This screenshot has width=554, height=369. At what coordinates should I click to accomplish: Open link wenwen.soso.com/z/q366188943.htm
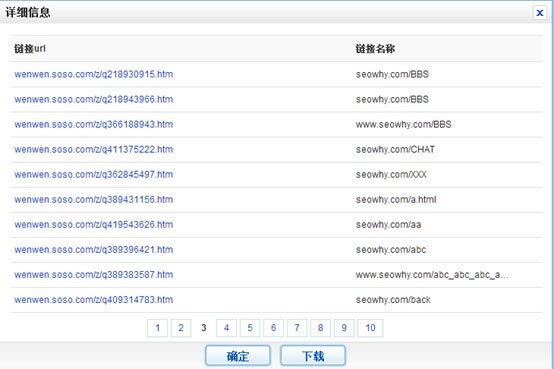click(x=94, y=124)
